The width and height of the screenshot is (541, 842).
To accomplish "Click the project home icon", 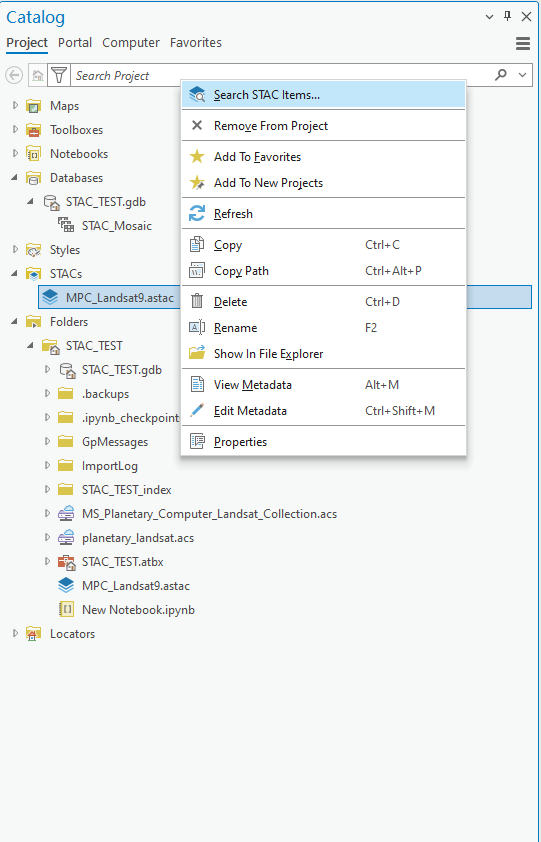I will [37, 75].
